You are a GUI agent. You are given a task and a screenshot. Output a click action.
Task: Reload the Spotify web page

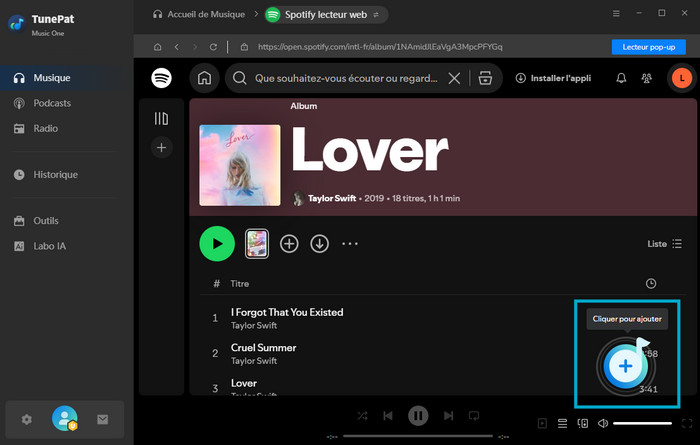click(213, 47)
